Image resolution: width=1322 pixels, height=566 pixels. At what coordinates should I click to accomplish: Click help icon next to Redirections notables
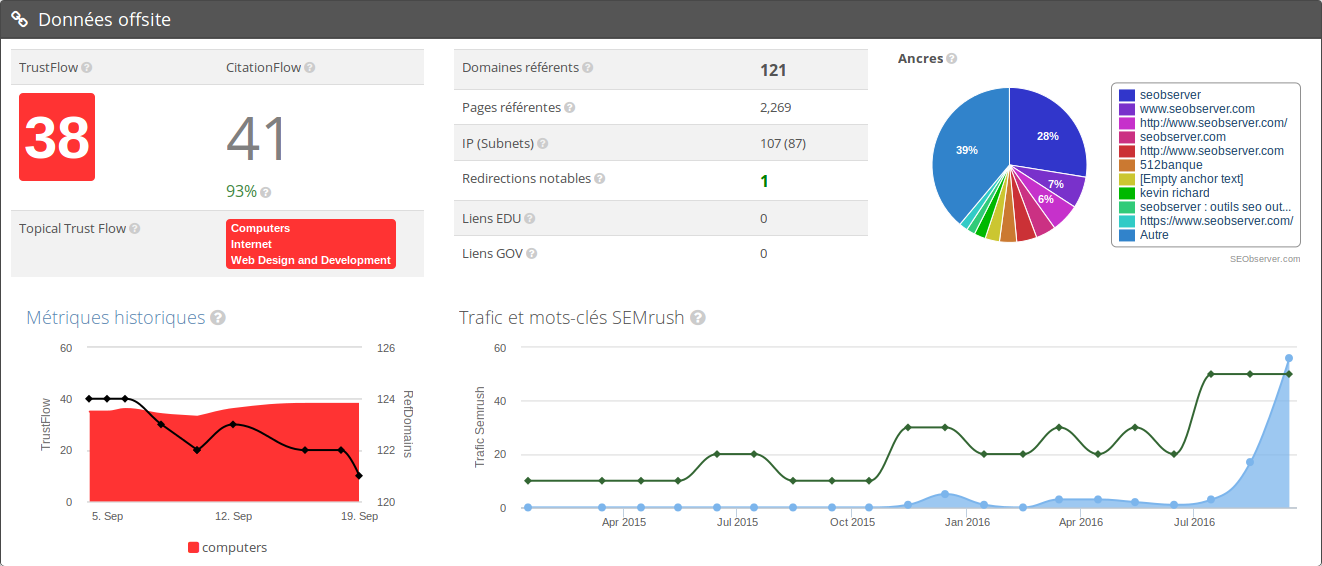600,179
